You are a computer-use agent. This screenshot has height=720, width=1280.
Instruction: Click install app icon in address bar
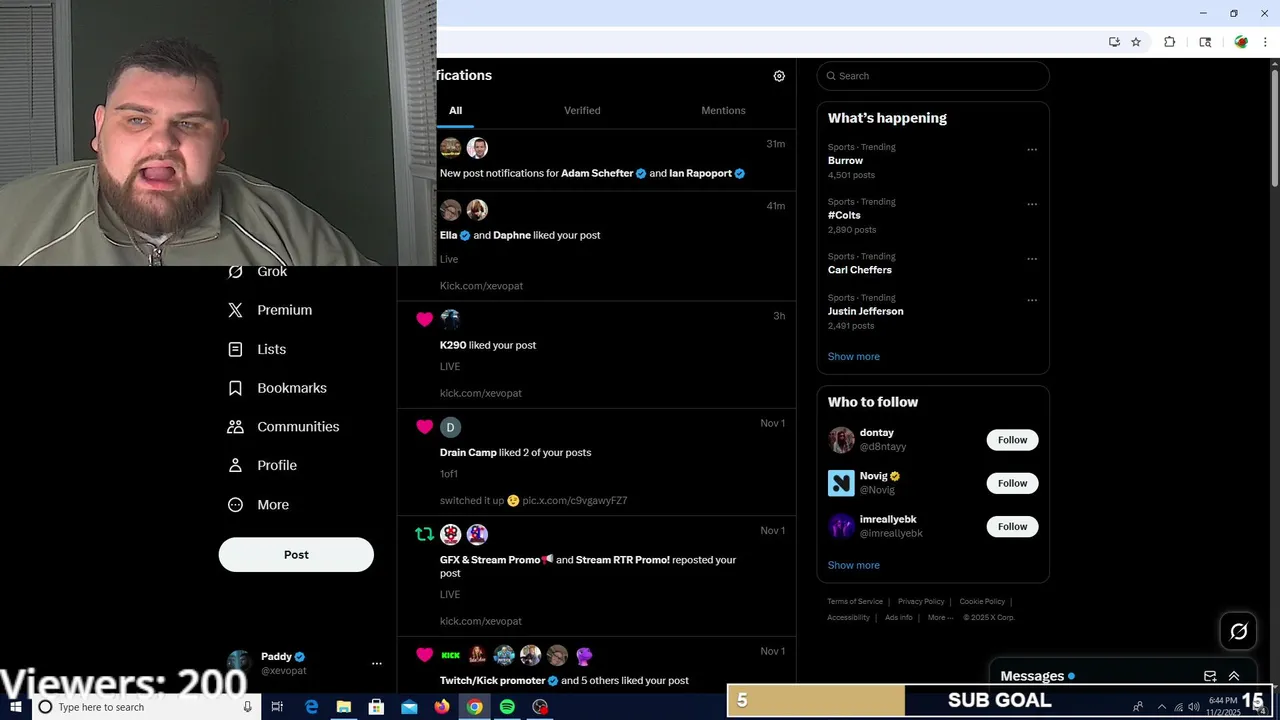pyautogui.click(x=1114, y=42)
